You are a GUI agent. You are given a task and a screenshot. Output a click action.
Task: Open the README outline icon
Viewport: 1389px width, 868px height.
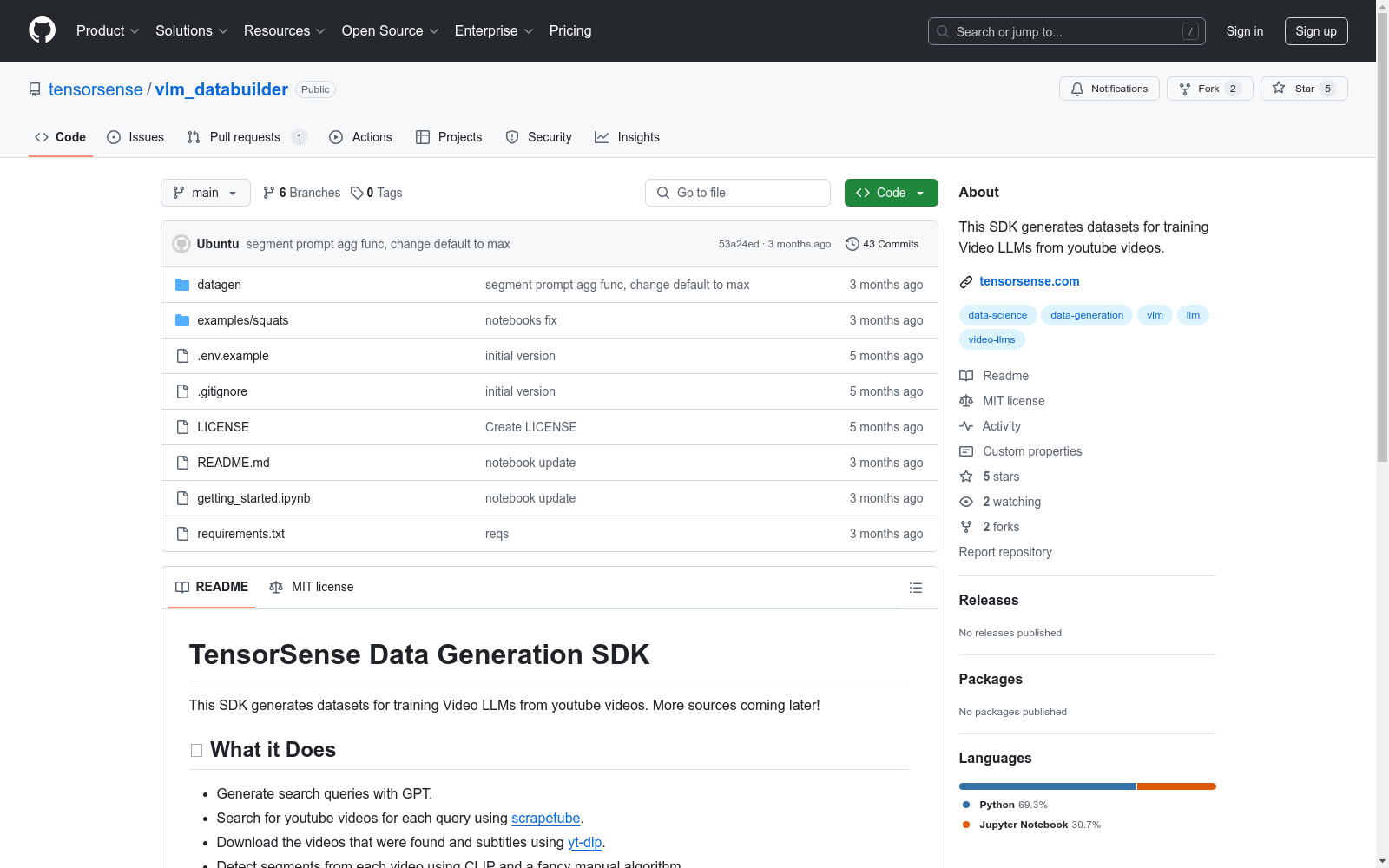coord(915,588)
